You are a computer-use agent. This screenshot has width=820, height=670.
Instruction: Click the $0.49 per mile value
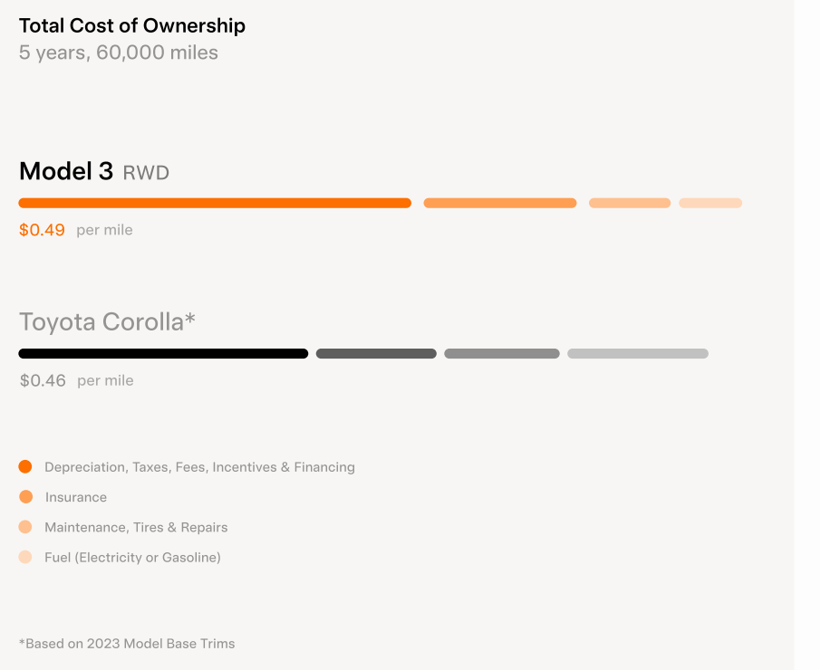click(x=42, y=230)
